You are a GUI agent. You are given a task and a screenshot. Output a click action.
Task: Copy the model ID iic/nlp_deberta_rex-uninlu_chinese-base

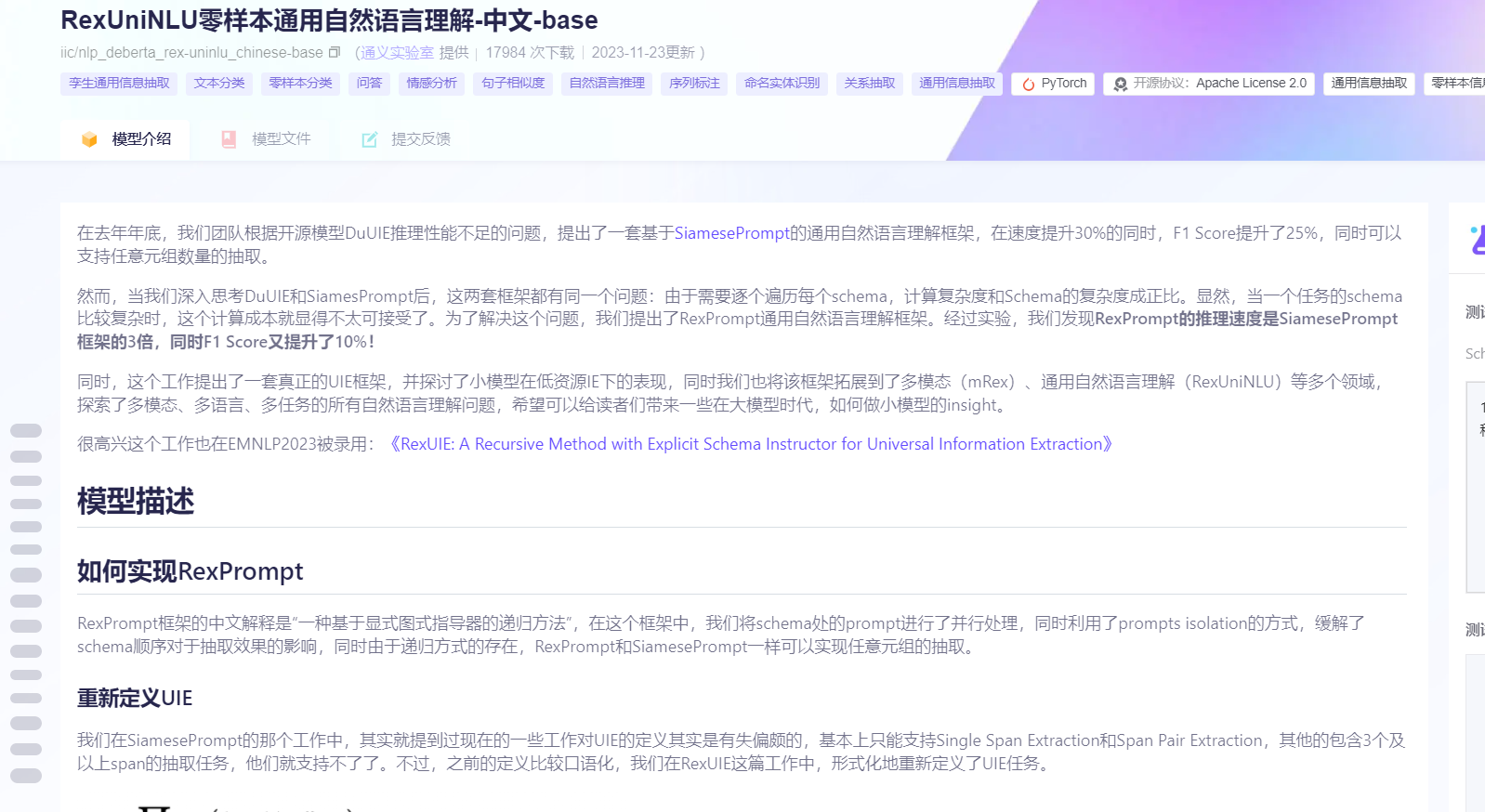335,53
